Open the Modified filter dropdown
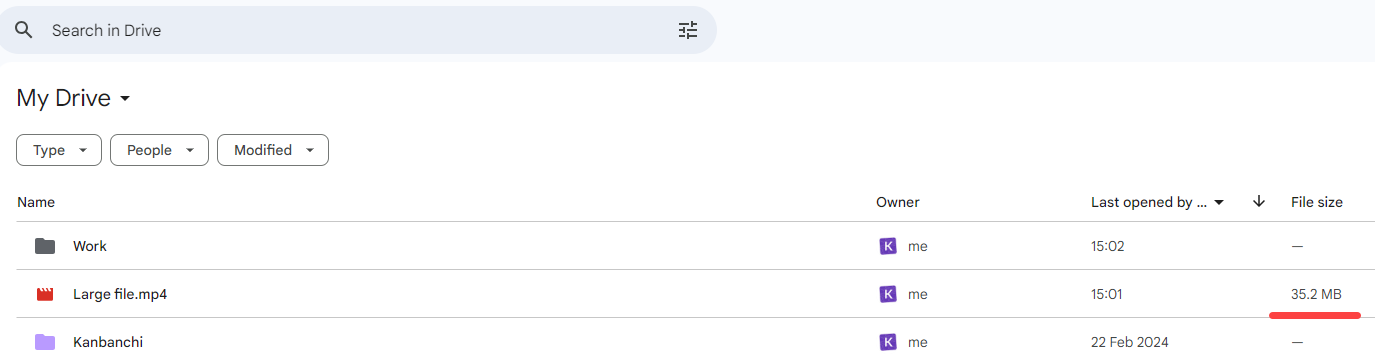Image resolution: width=1375 pixels, height=362 pixels. [273, 150]
